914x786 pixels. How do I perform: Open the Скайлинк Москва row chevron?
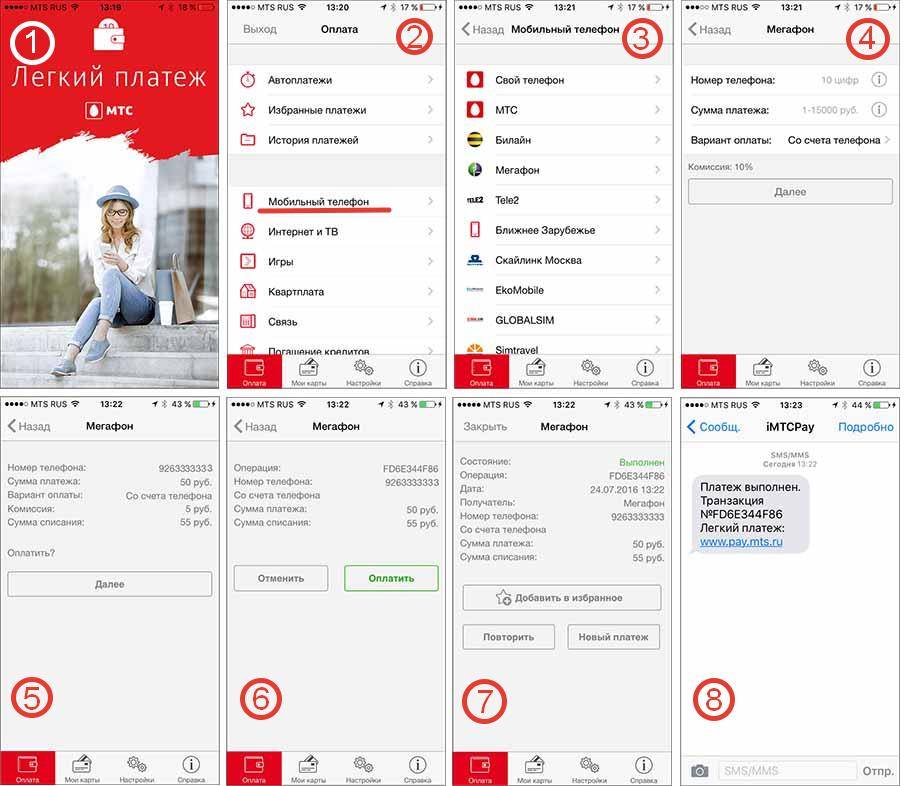tap(658, 260)
